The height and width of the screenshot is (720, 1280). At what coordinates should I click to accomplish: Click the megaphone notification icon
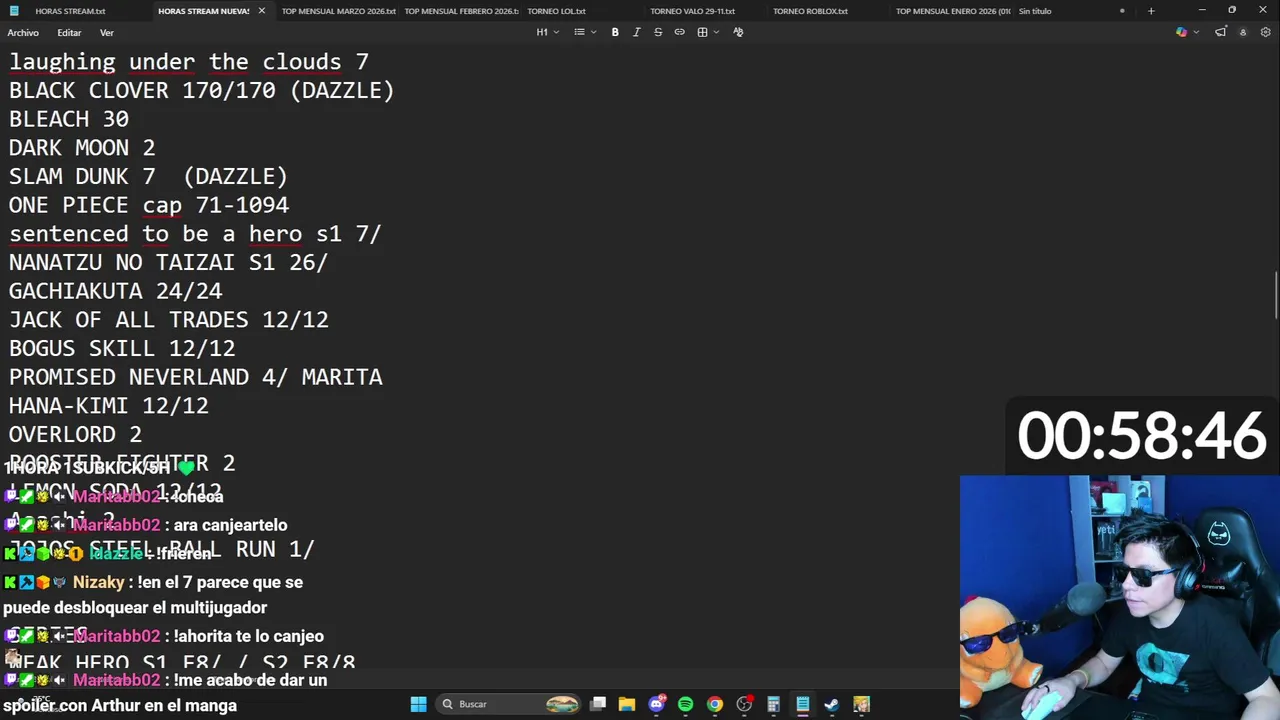1220,32
